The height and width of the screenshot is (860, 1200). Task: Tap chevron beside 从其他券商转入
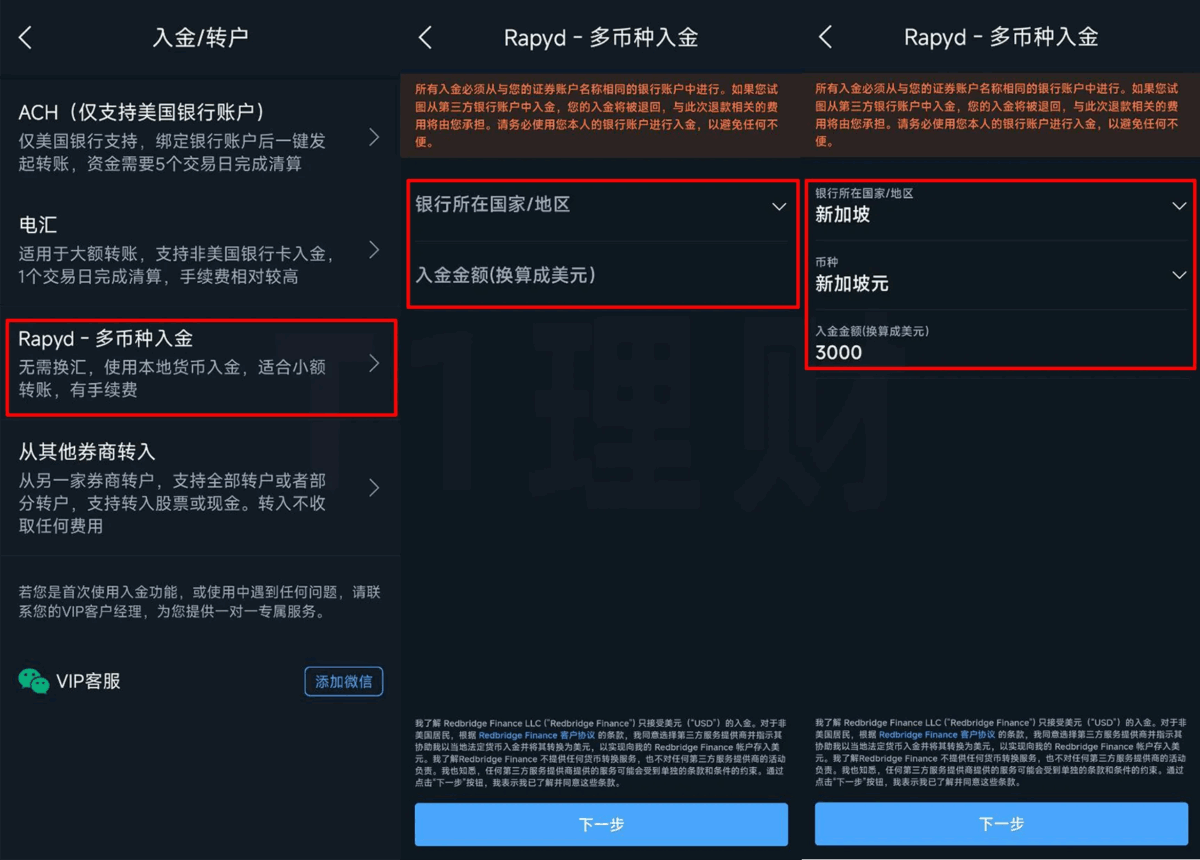374,488
